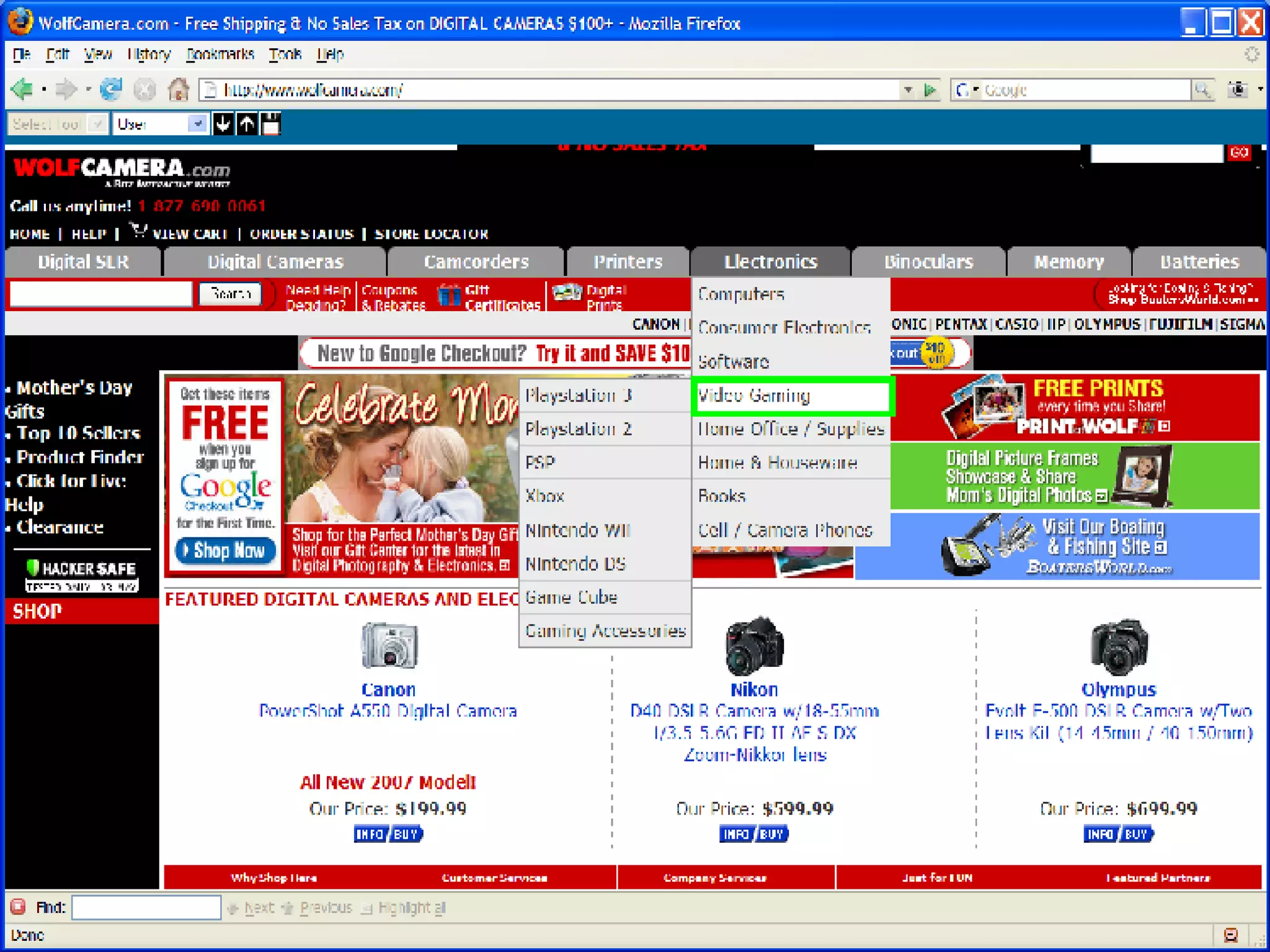This screenshot has width=1270, height=952.
Task: Click the floppy disk save icon
Action: (x=271, y=124)
